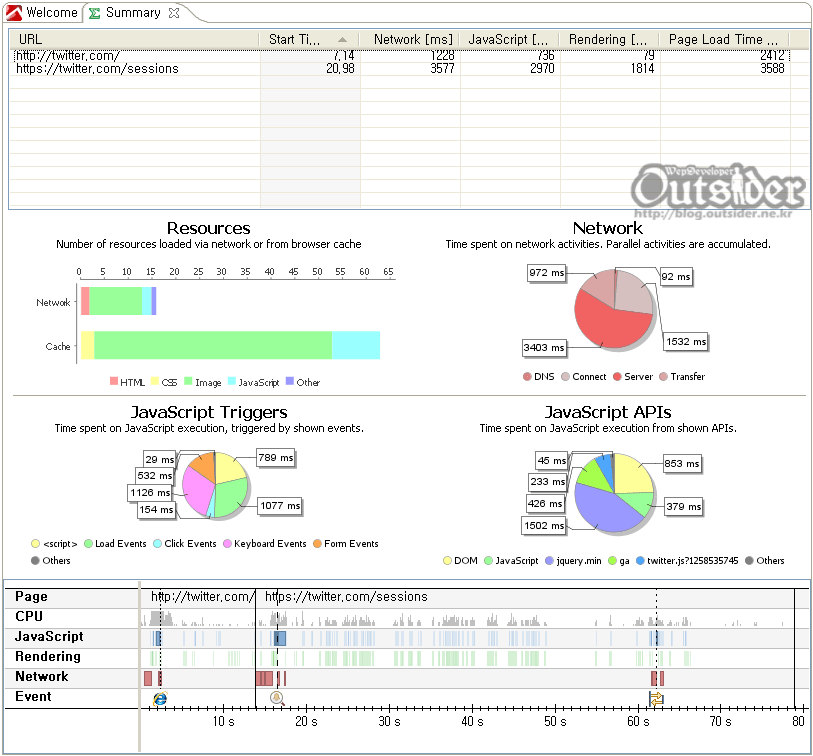Select http://twitter.com/ page in timeline
The image size is (813, 756).
tap(200, 597)
